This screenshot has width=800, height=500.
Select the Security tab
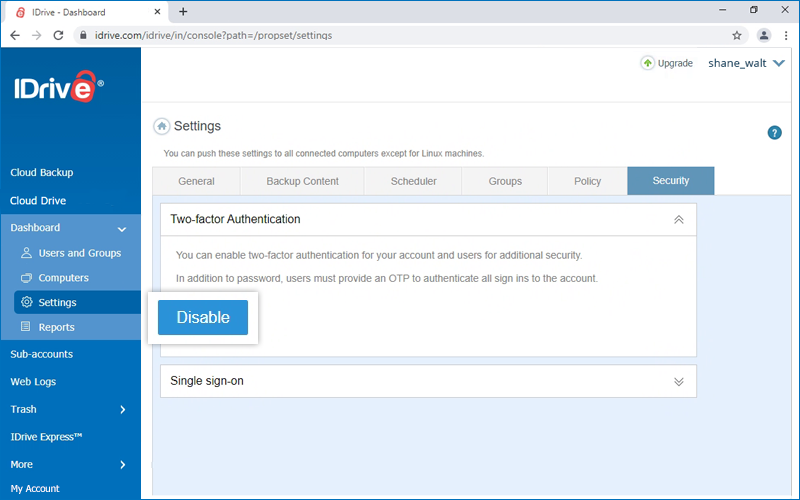coord(670,181)
